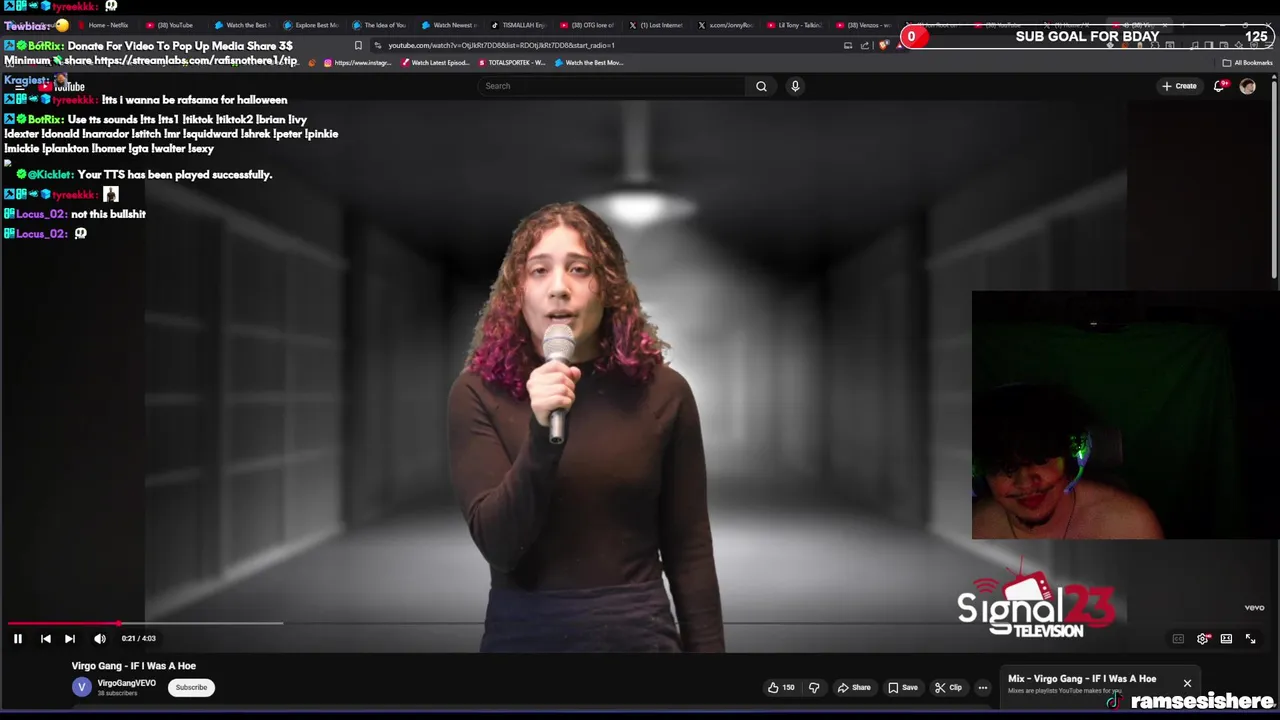Click the video title IF I Was A Hoe
The image size is (1280, 720).
coord(134,666)
